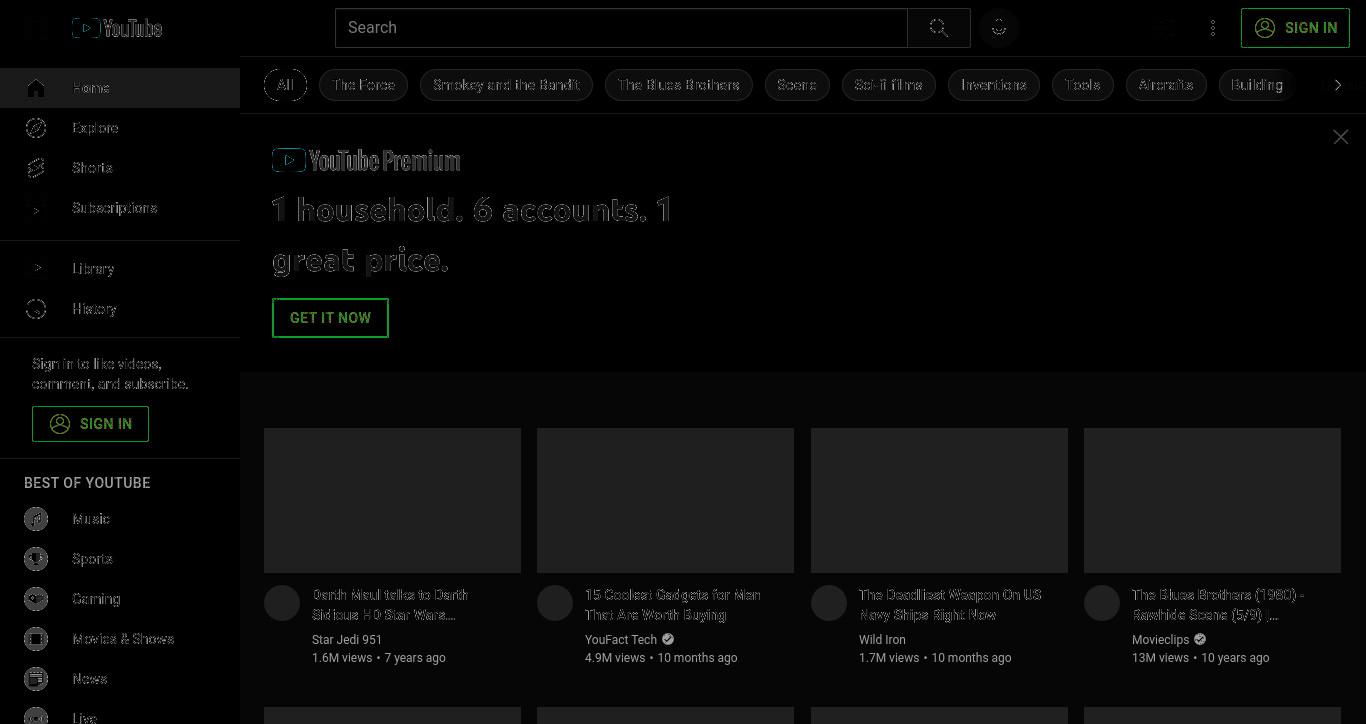Select the Aircrafts filter chip
Image resolution: width=1366 pixels, height=724 pixels.
tap(1166, 85)
